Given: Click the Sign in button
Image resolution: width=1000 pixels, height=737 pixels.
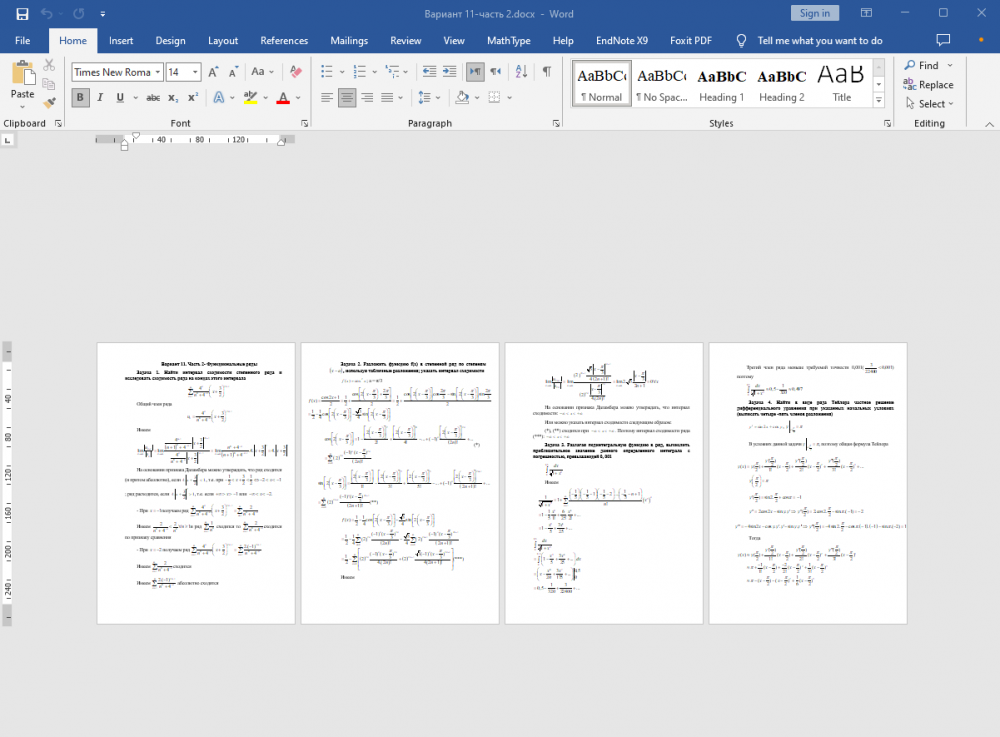Looking at the screenshot, I should (x=814, y=13).
